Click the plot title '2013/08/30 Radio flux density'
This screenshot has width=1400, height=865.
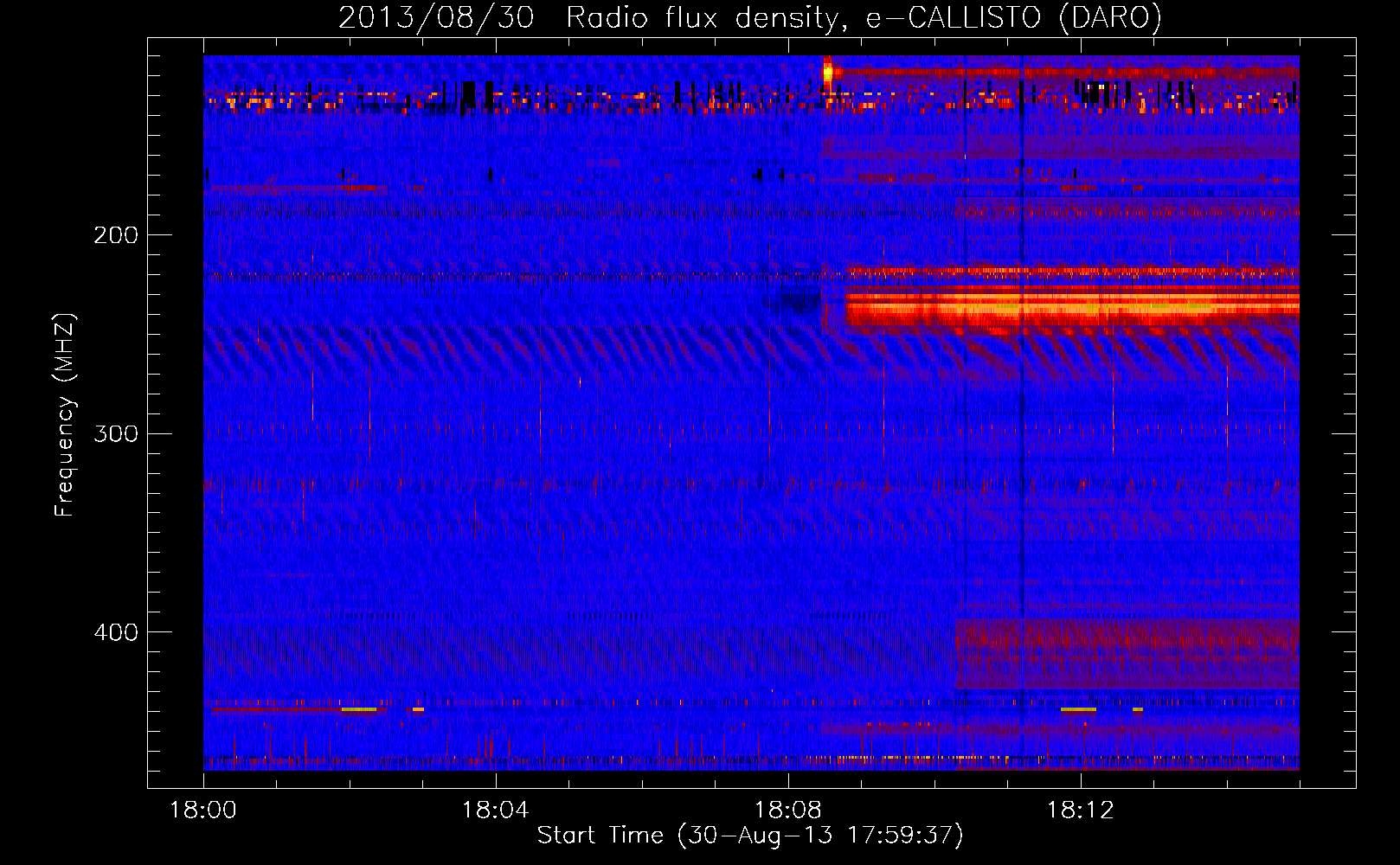click(x=749, y=17)
